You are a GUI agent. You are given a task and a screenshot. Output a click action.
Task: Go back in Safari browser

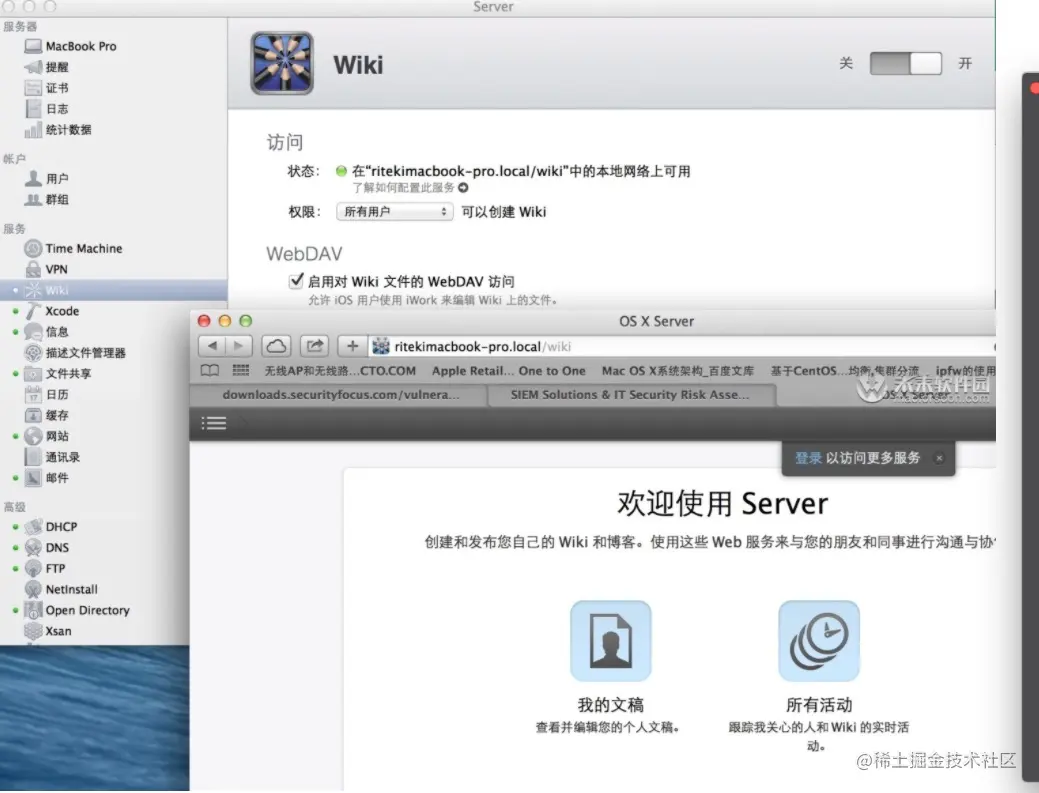coord(212,346)
